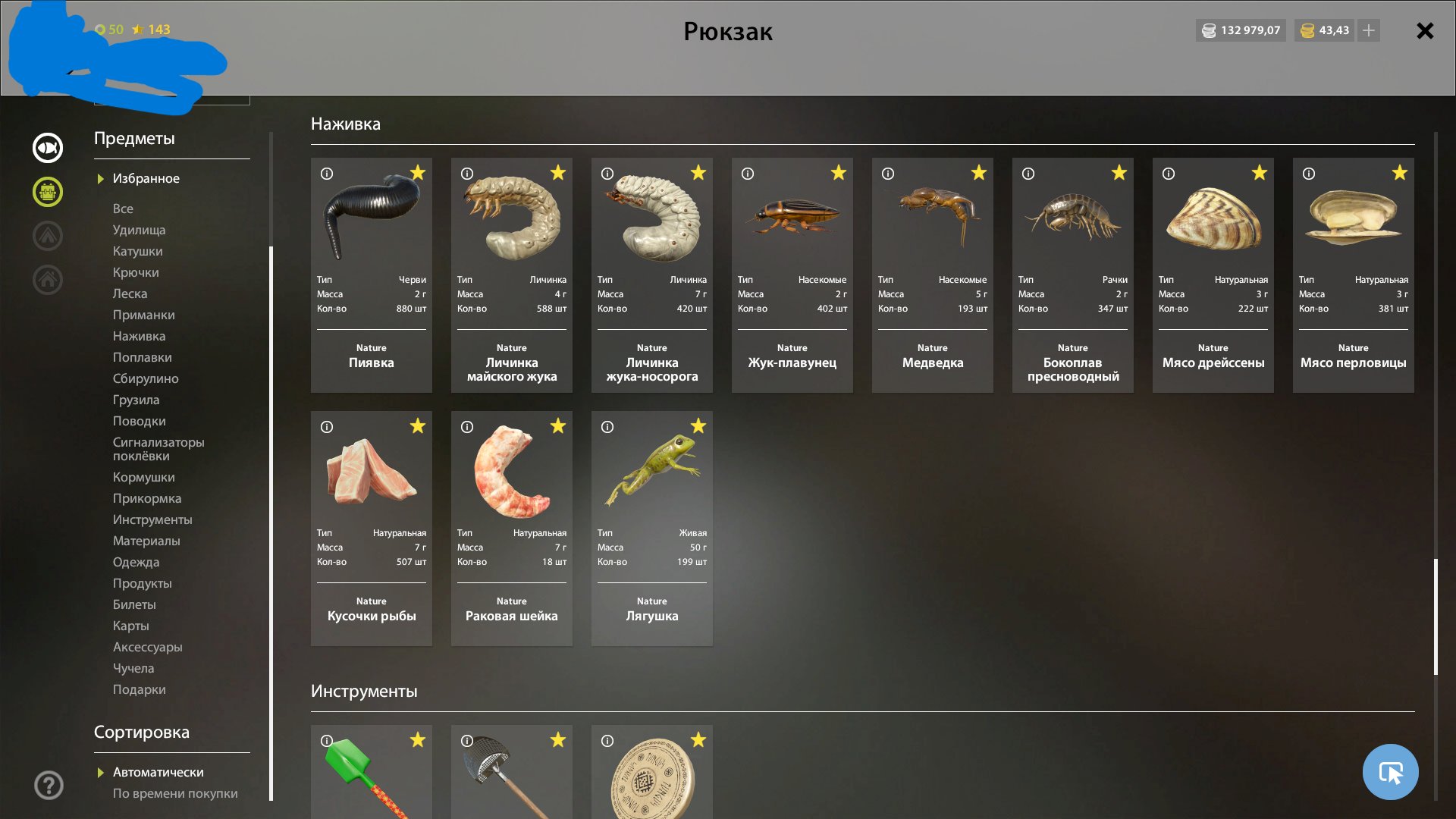This screenshot has height=819, width=1456.
Task: Open the Удилища category
Action: pos(139,230)
